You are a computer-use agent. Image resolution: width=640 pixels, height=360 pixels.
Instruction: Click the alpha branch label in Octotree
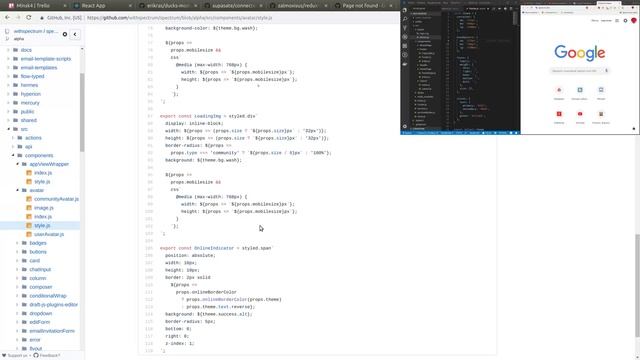pyautogui.click(x=19, y=39)
